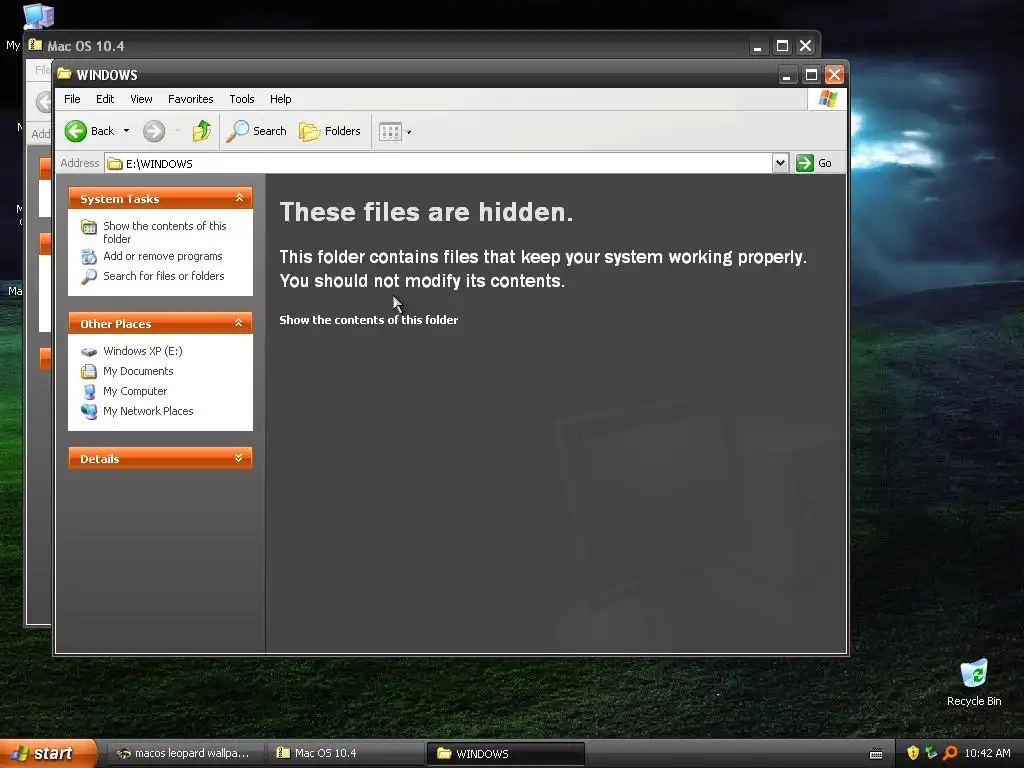
Task: Close the Mac OS 10.4 window
Action: pos(805,46)
